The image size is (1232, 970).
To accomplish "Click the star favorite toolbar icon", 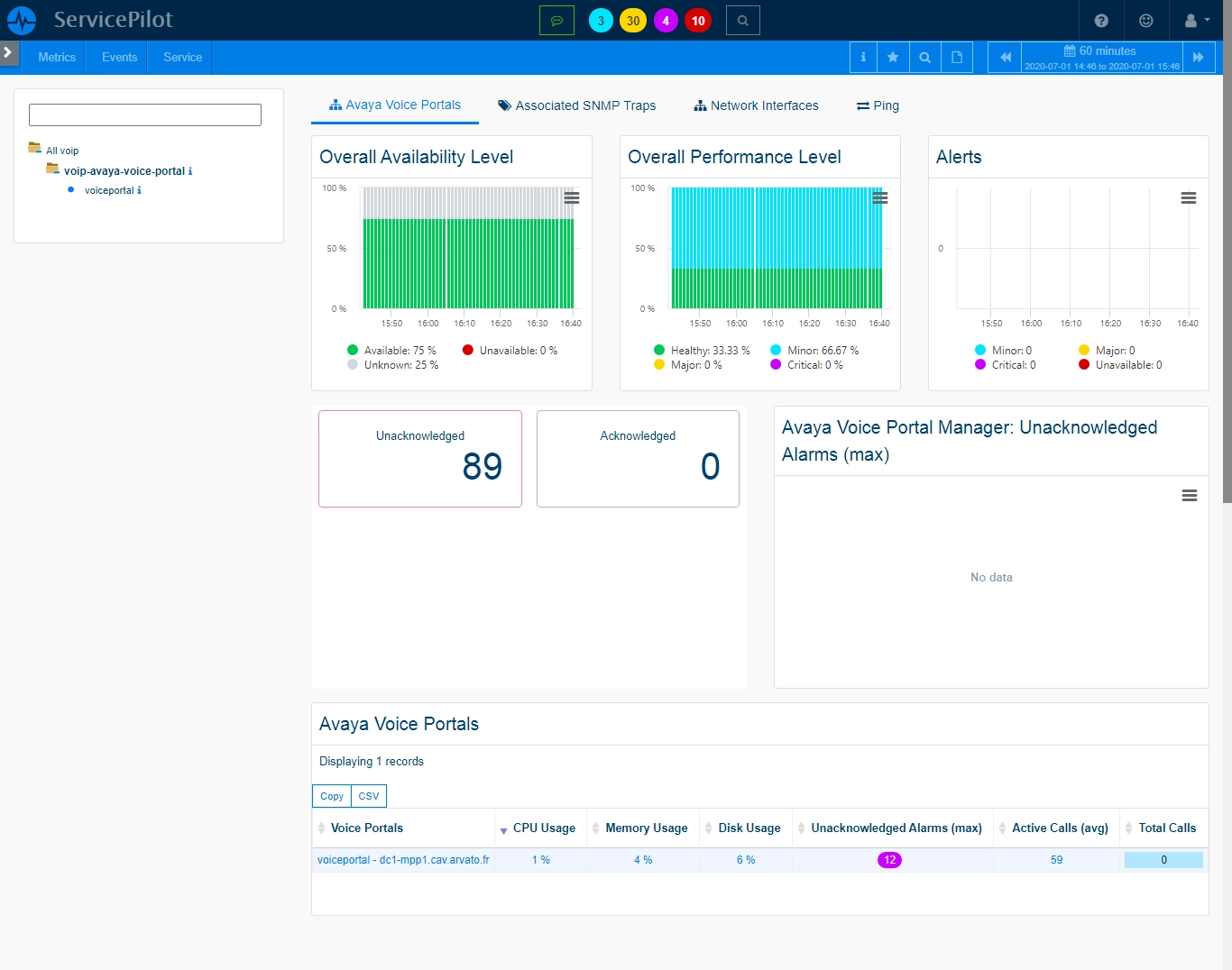I will pyautogui.click(x=893, y=57).
